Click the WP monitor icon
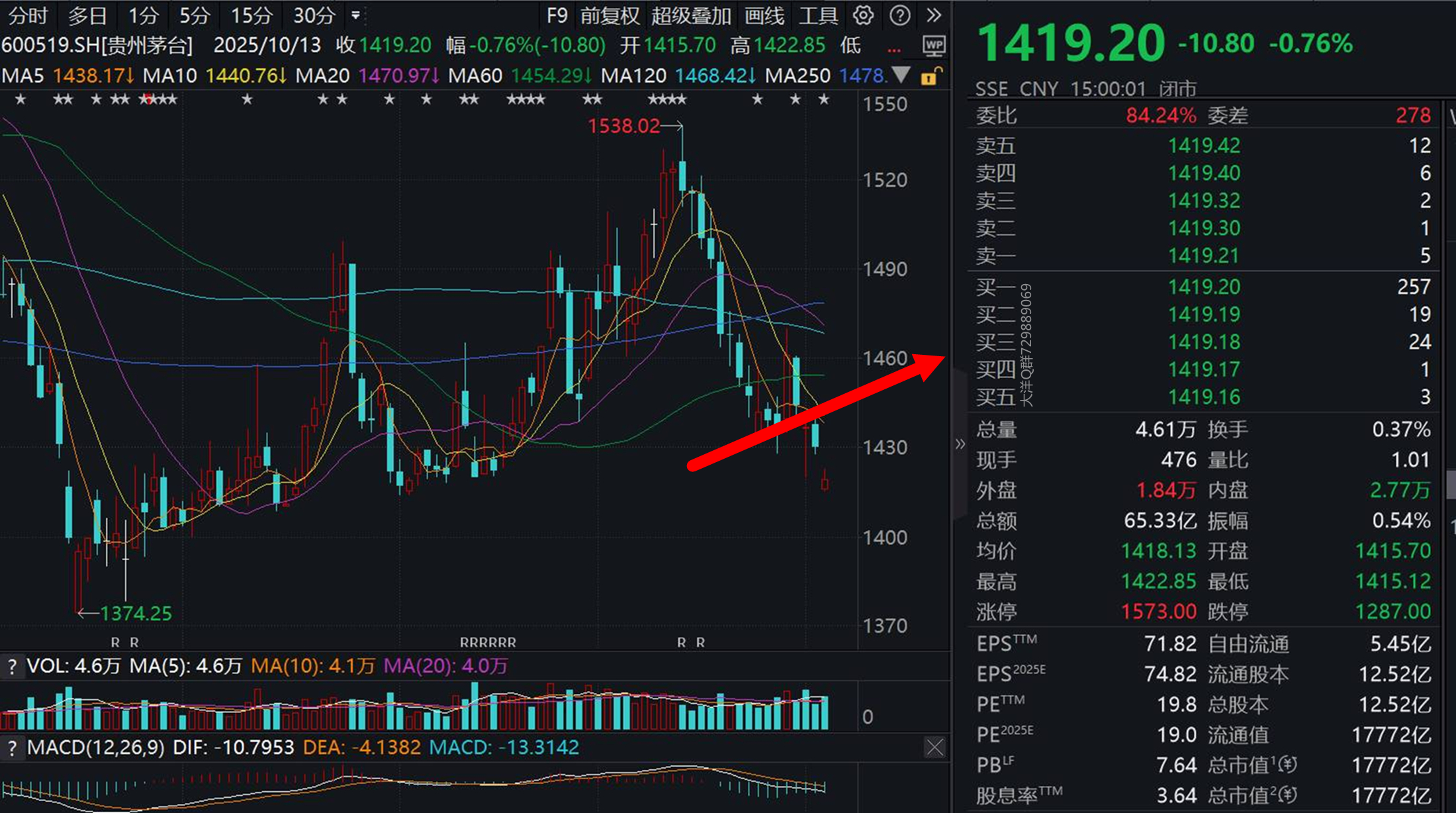Screen dimensions: 1456x813 pyautogui.click(x=934, y=46)
